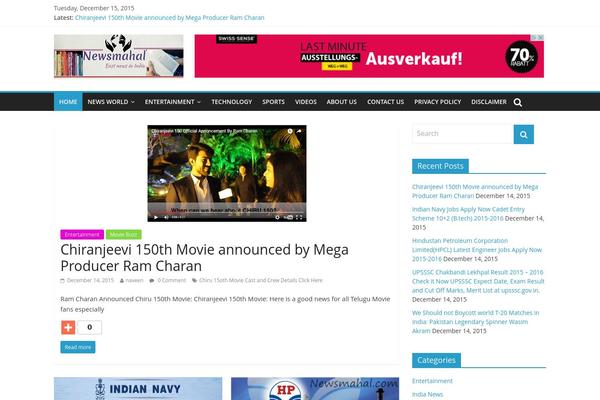Open 0 Comment link
Viewport: 600px width, 400px height.
point(171,280)
